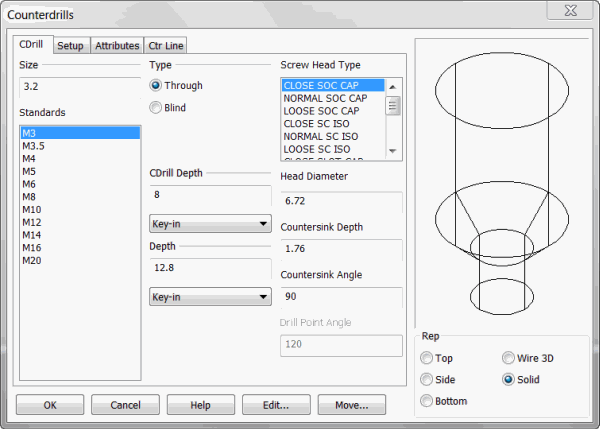Image resolution: width=600 pixels, height=429 pixels.
Task: Select M8 in the Standards list
Action: 80,197
